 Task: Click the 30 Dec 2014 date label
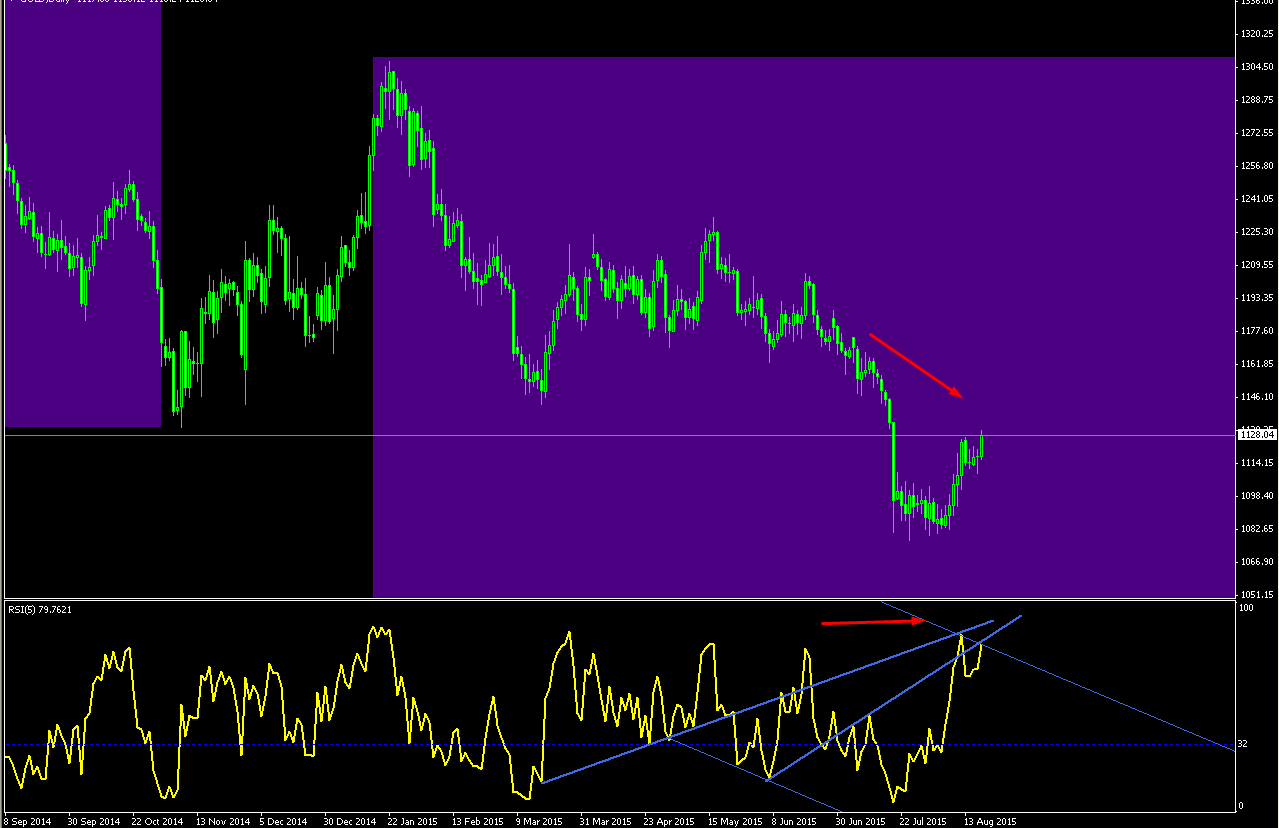[x=350, y=821]
